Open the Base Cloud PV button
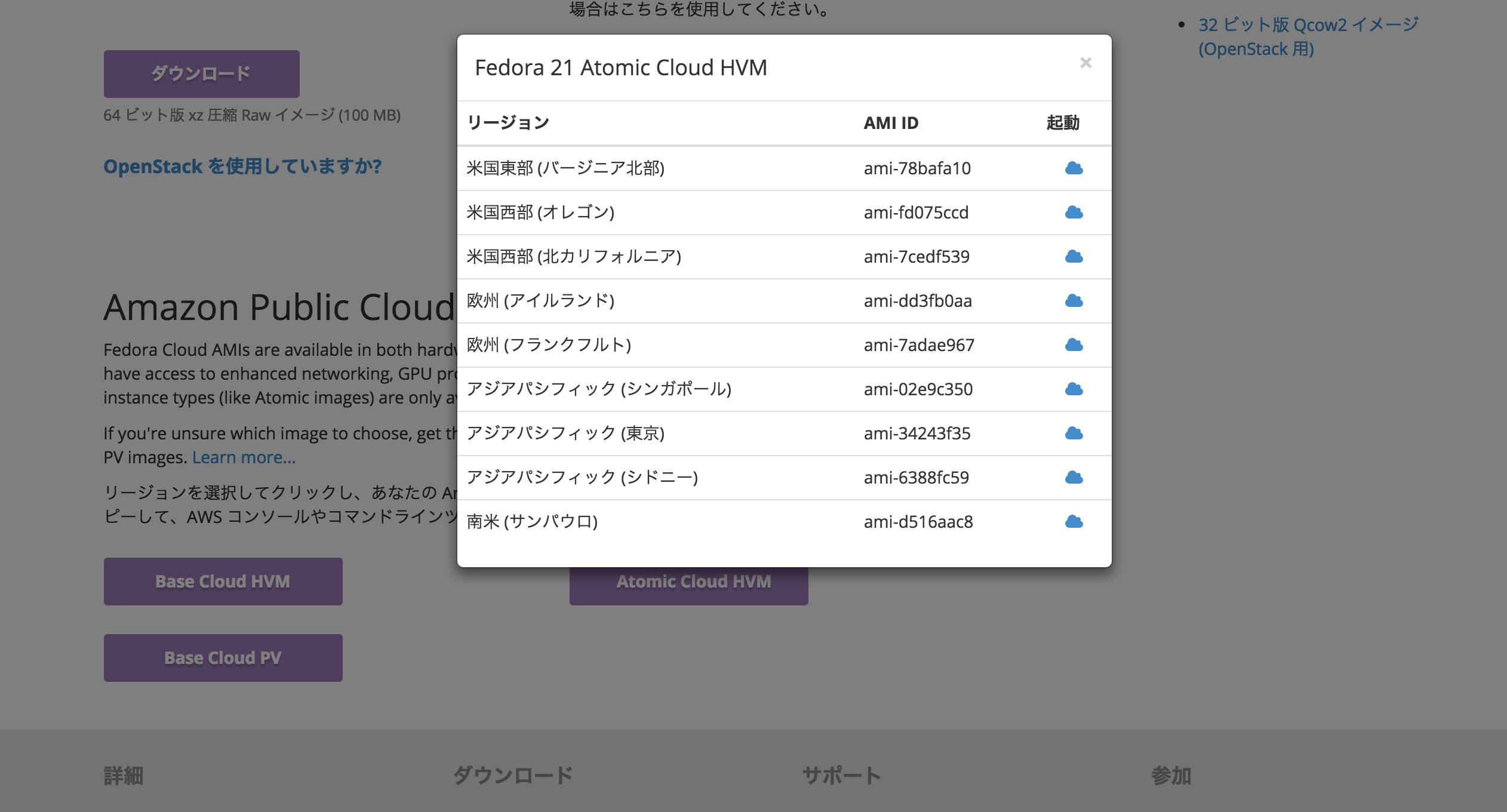This screenshot has height=812, width=1507. click(223, 658)
